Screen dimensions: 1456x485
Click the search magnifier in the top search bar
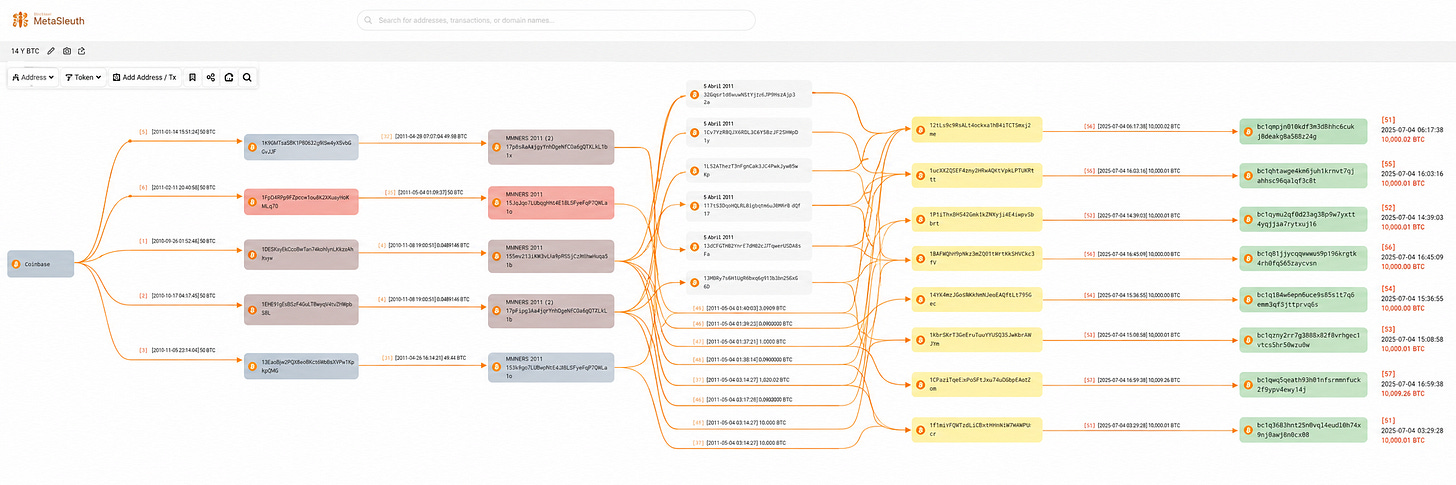369,20
